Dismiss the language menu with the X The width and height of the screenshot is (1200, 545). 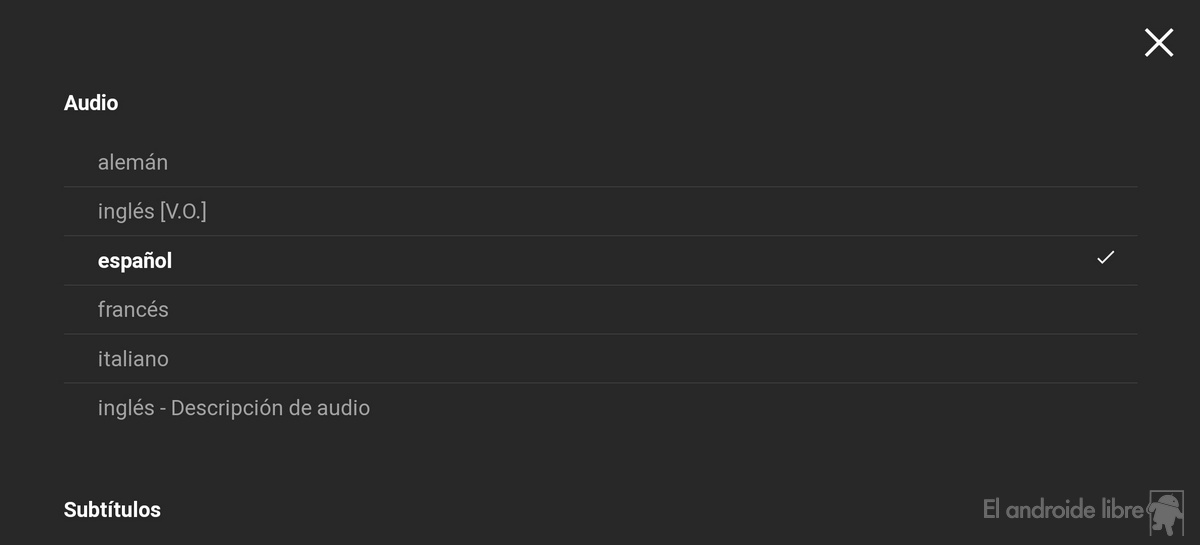[1158, 42]
